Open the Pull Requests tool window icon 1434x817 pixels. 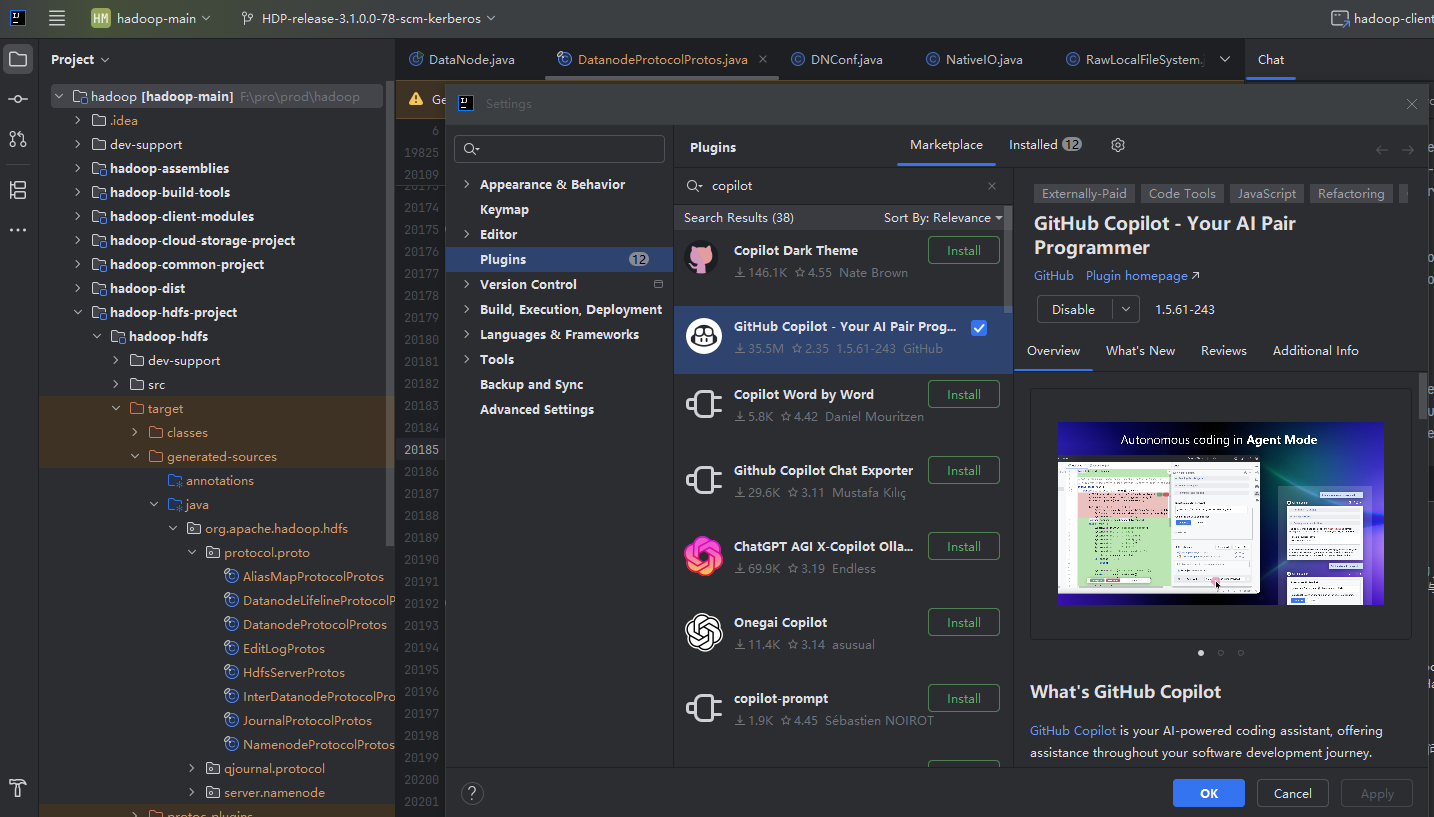[18, 139]
